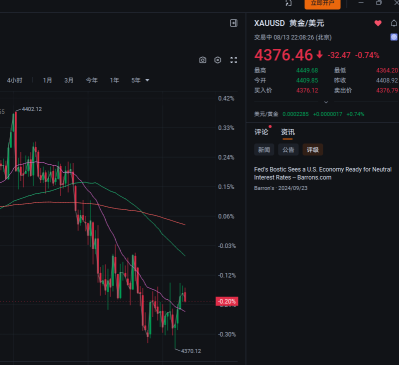Toggle the red heart favorite icon
The image size is (399, 365).
point(378,23)
